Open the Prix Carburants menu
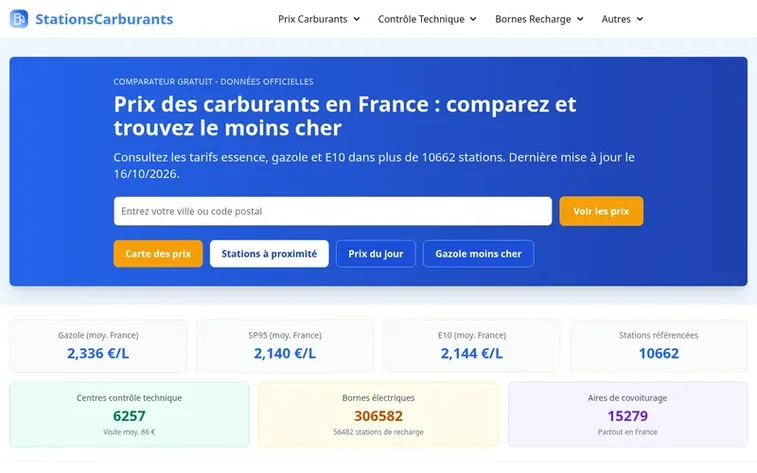The image size is (757, 473). (x=319, y=19)
